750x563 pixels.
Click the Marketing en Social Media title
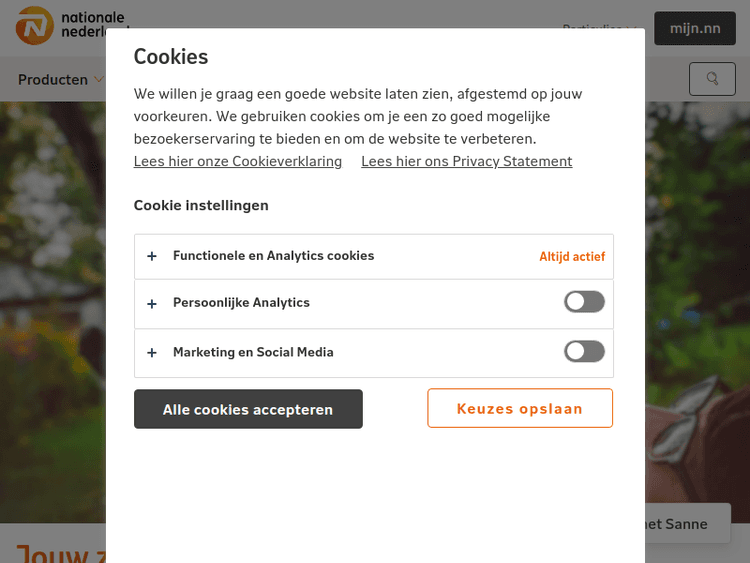(253, 352)
